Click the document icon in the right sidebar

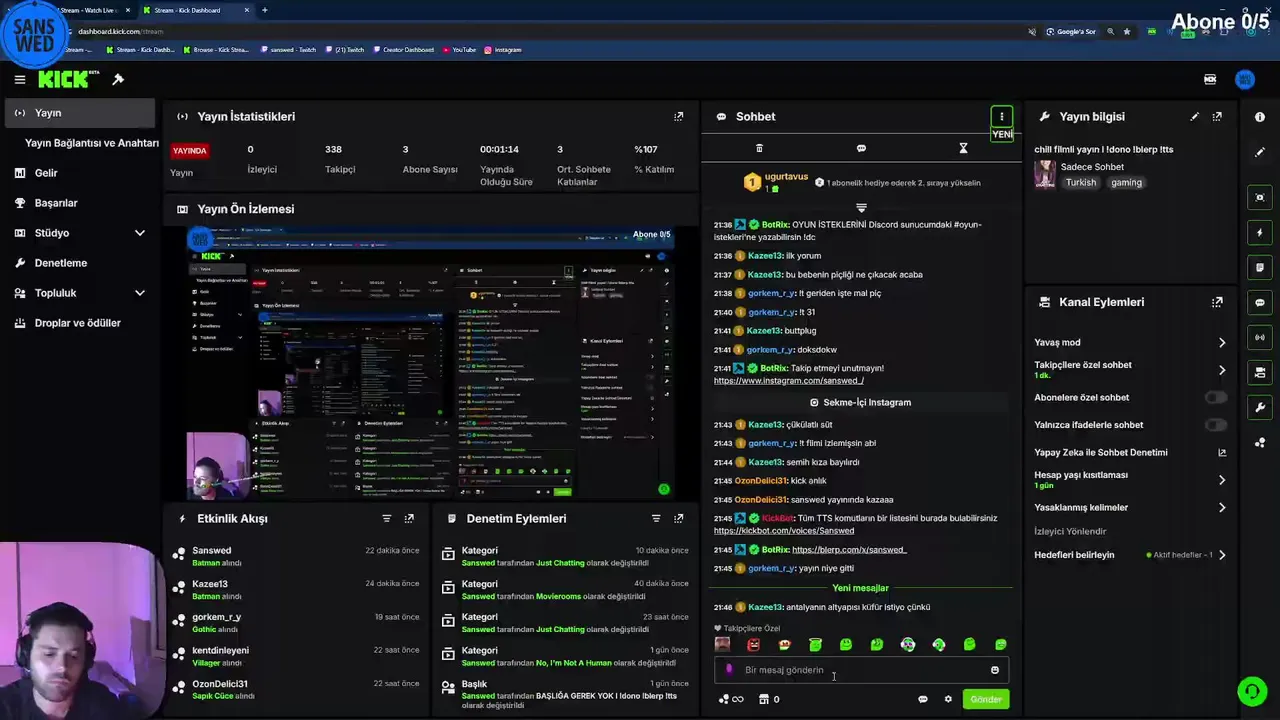[1260, 267]
